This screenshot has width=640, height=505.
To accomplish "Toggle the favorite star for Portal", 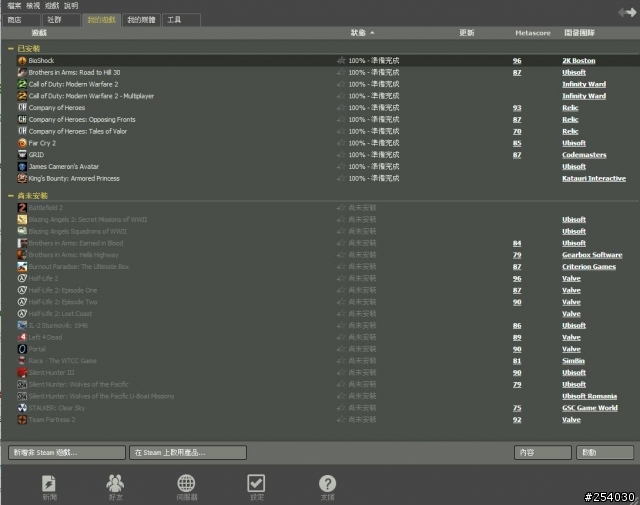I will click(341, 349).
